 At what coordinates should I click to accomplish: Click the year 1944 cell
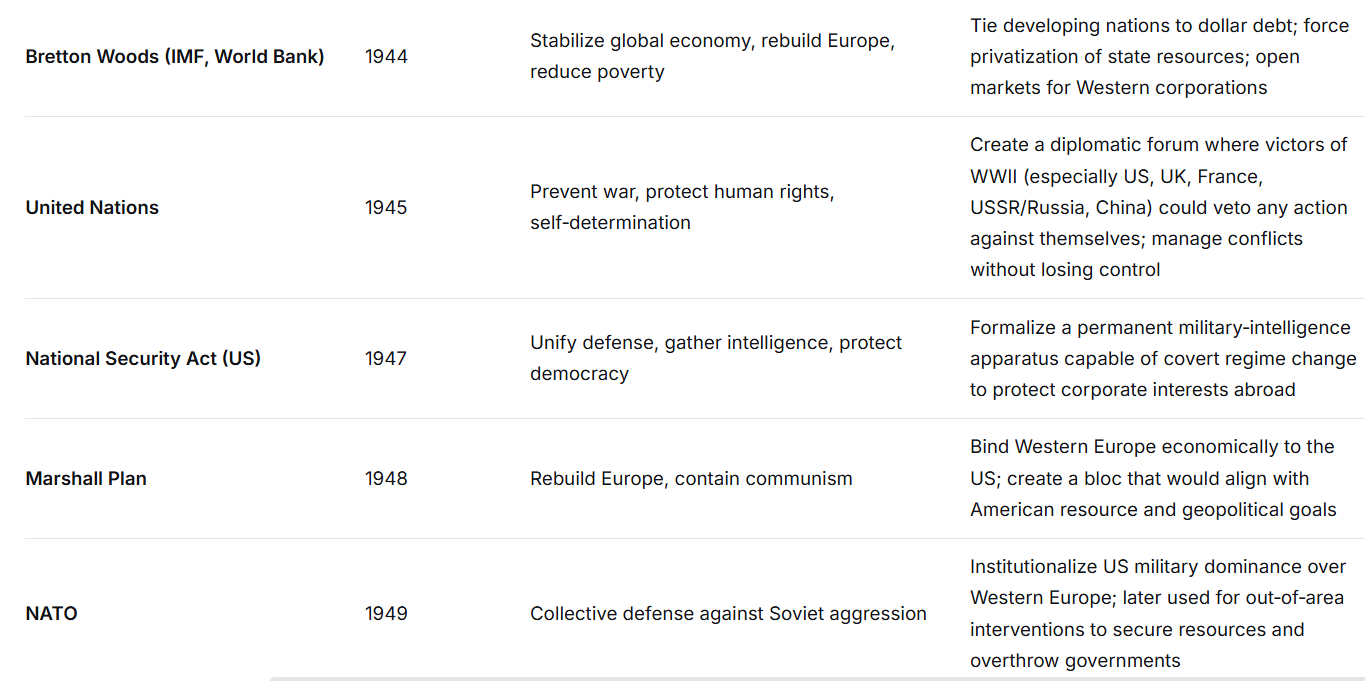pos(386,57)
